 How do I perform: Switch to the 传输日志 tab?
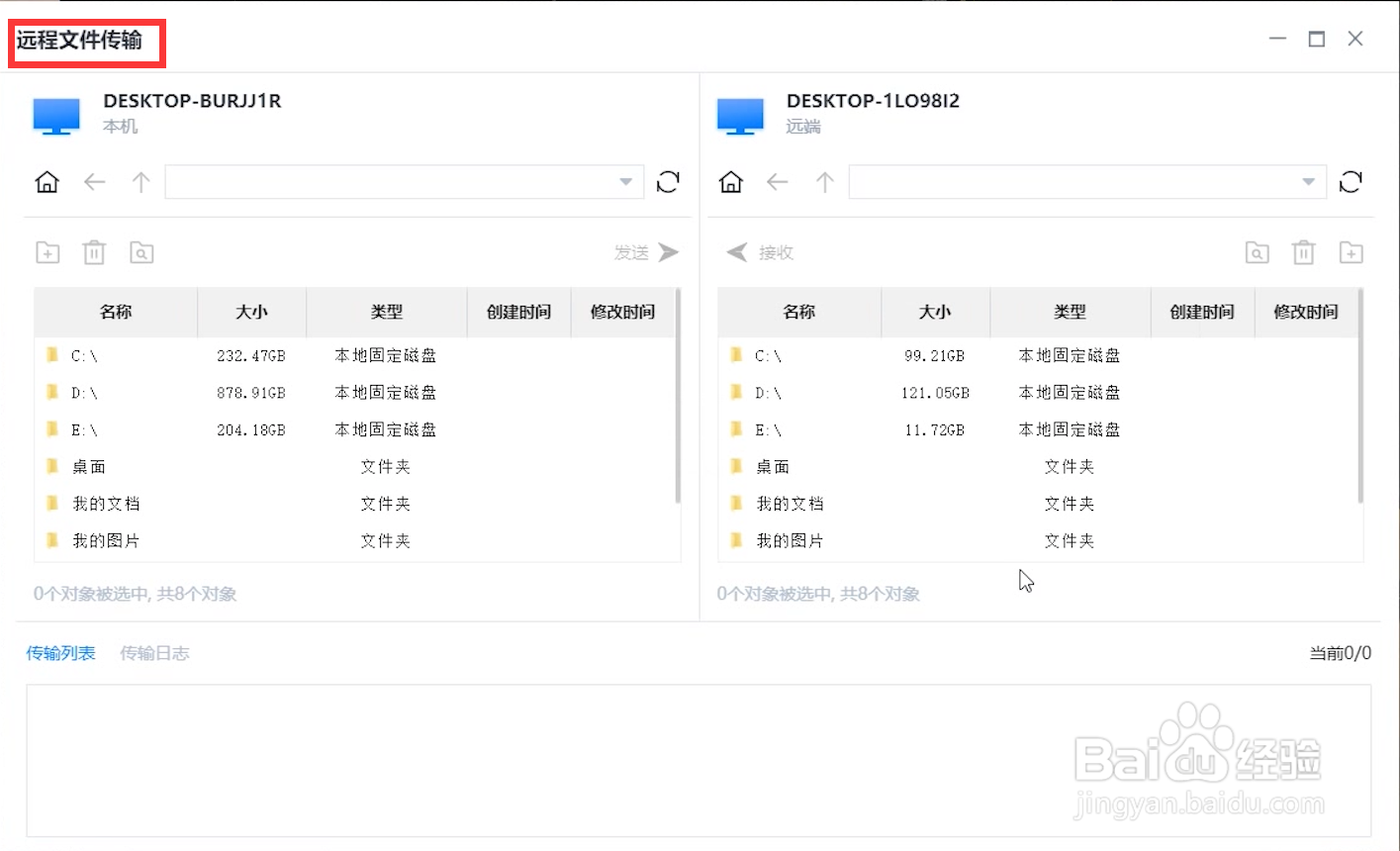(x=153, y=653)
